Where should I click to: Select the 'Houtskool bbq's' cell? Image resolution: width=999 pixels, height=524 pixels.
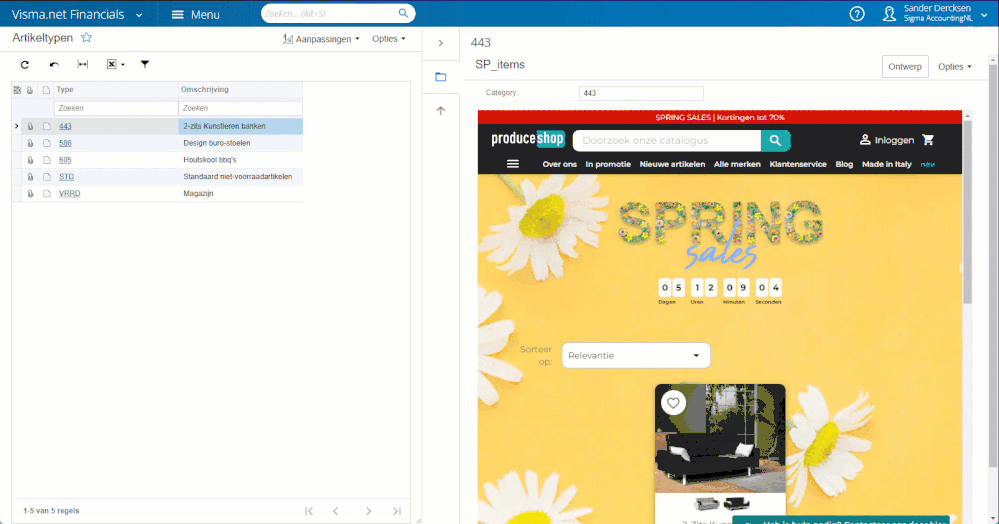click(x=241, y=160)
